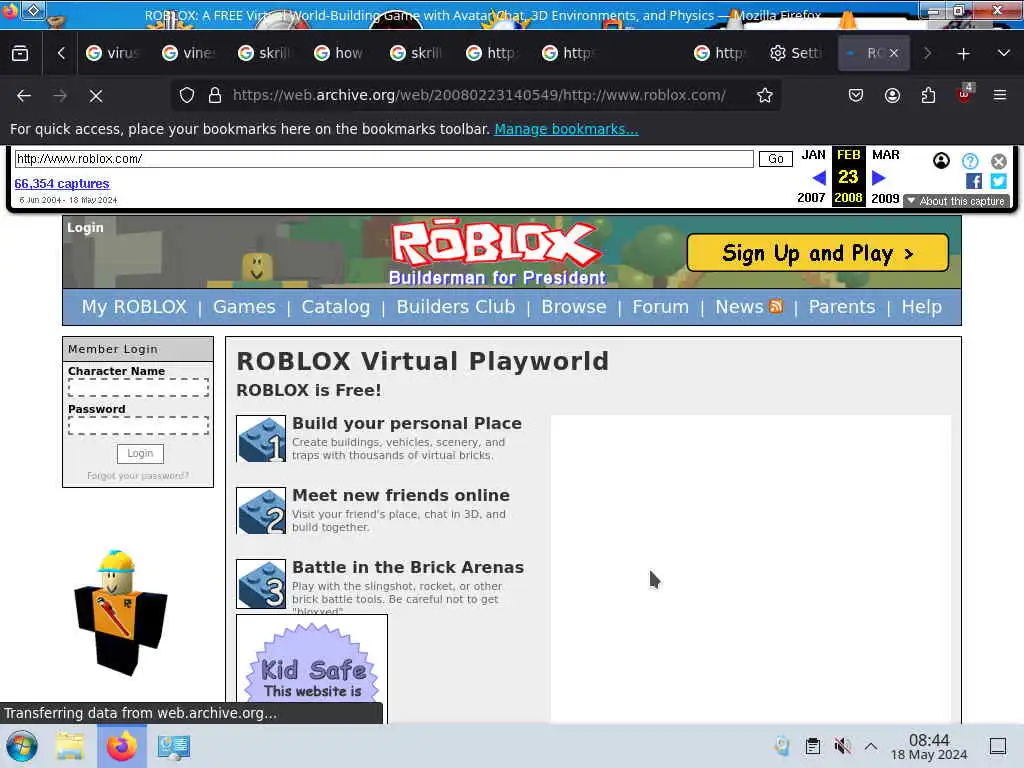1024x768 pixels.
Task: Toggle muted volume tray icon
Action: pos(842,746)
